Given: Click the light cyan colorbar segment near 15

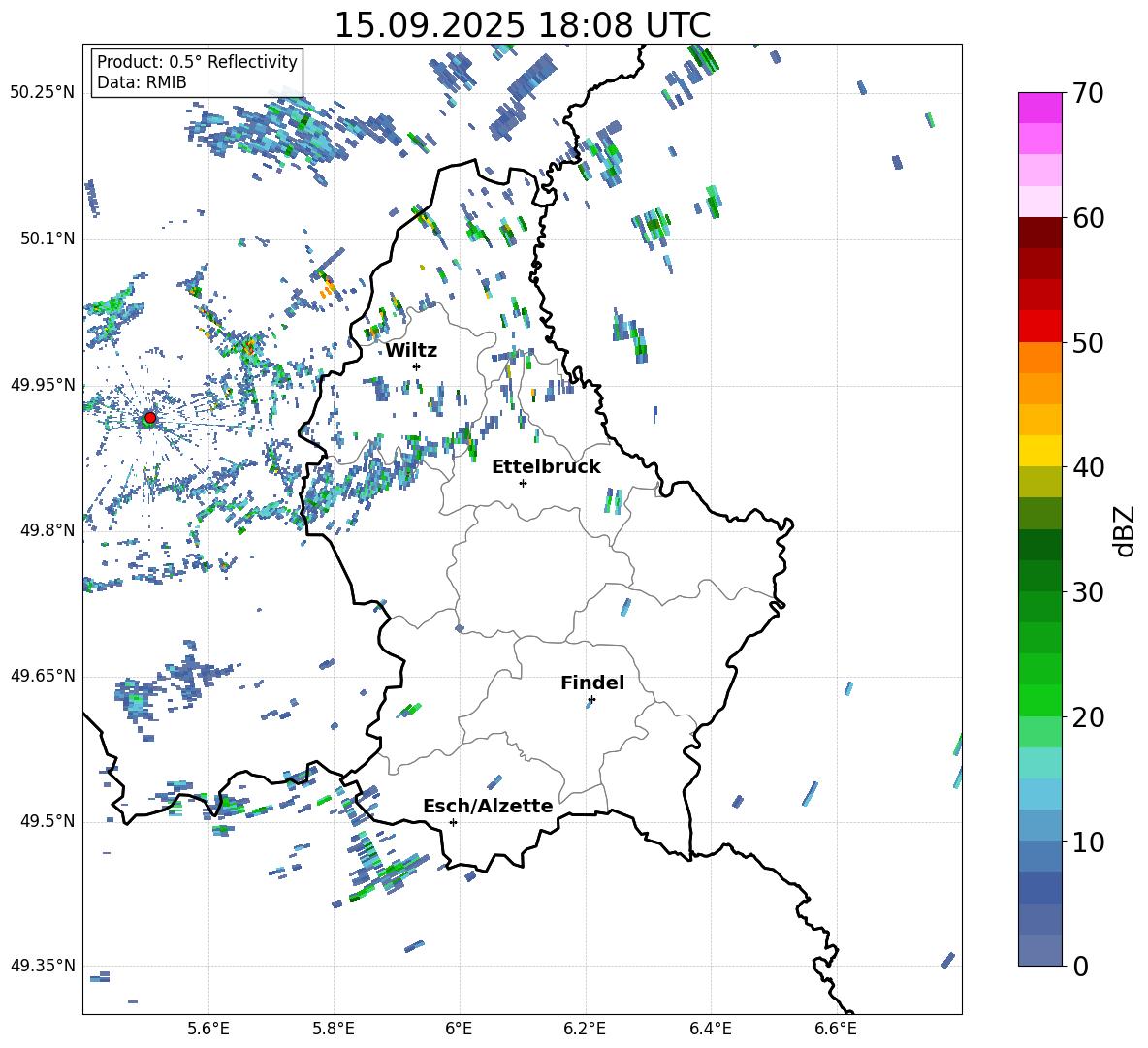Looking at the screenshot, I should tap(1039, 763).
